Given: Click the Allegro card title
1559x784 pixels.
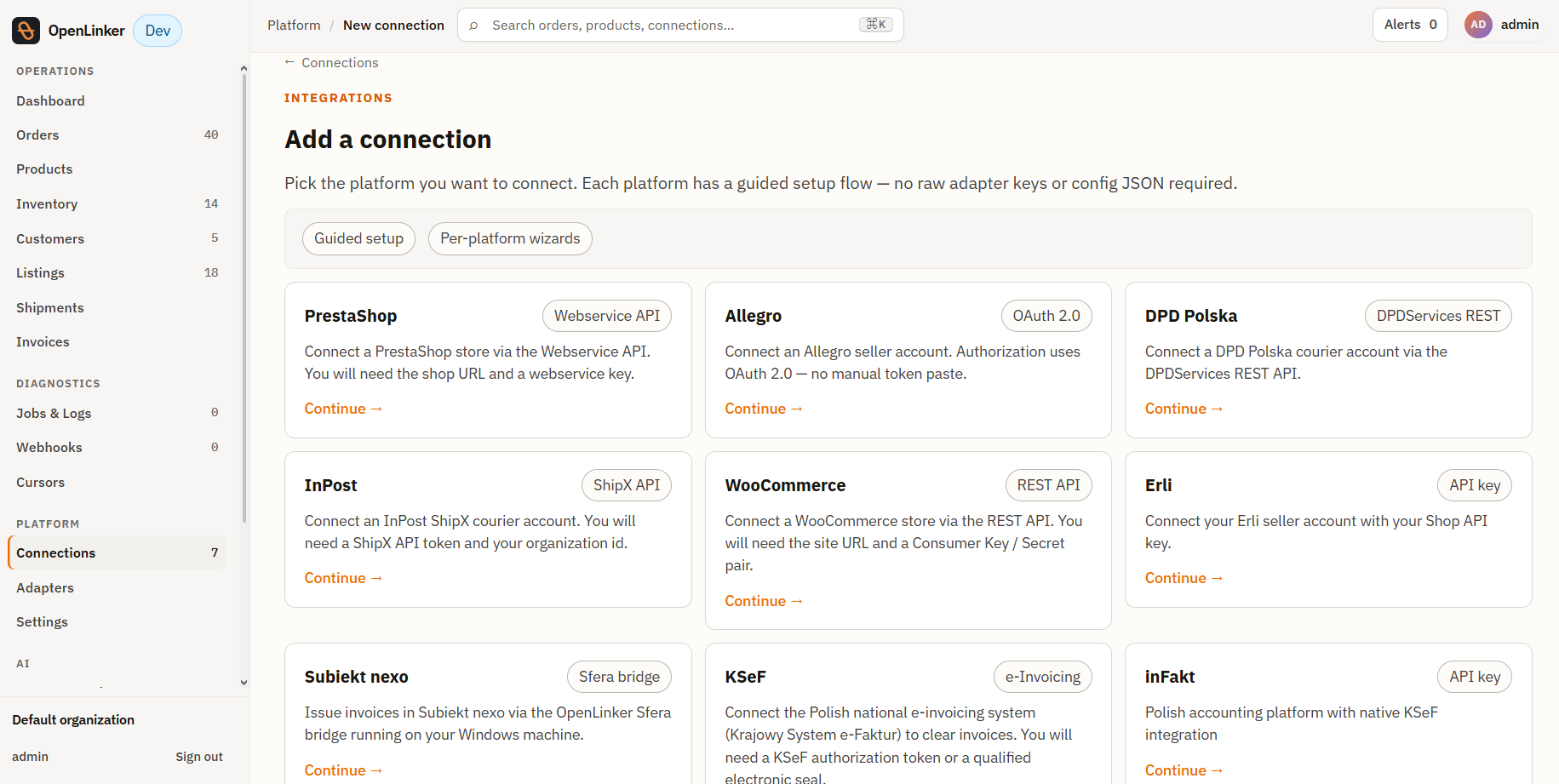Looking at the screenshot, I should point(753,316).
